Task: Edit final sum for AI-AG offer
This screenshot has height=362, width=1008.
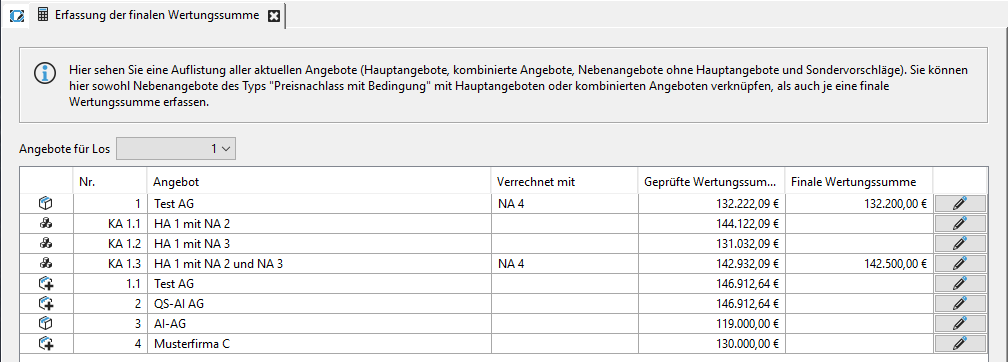Action: [x=960, y=323]
